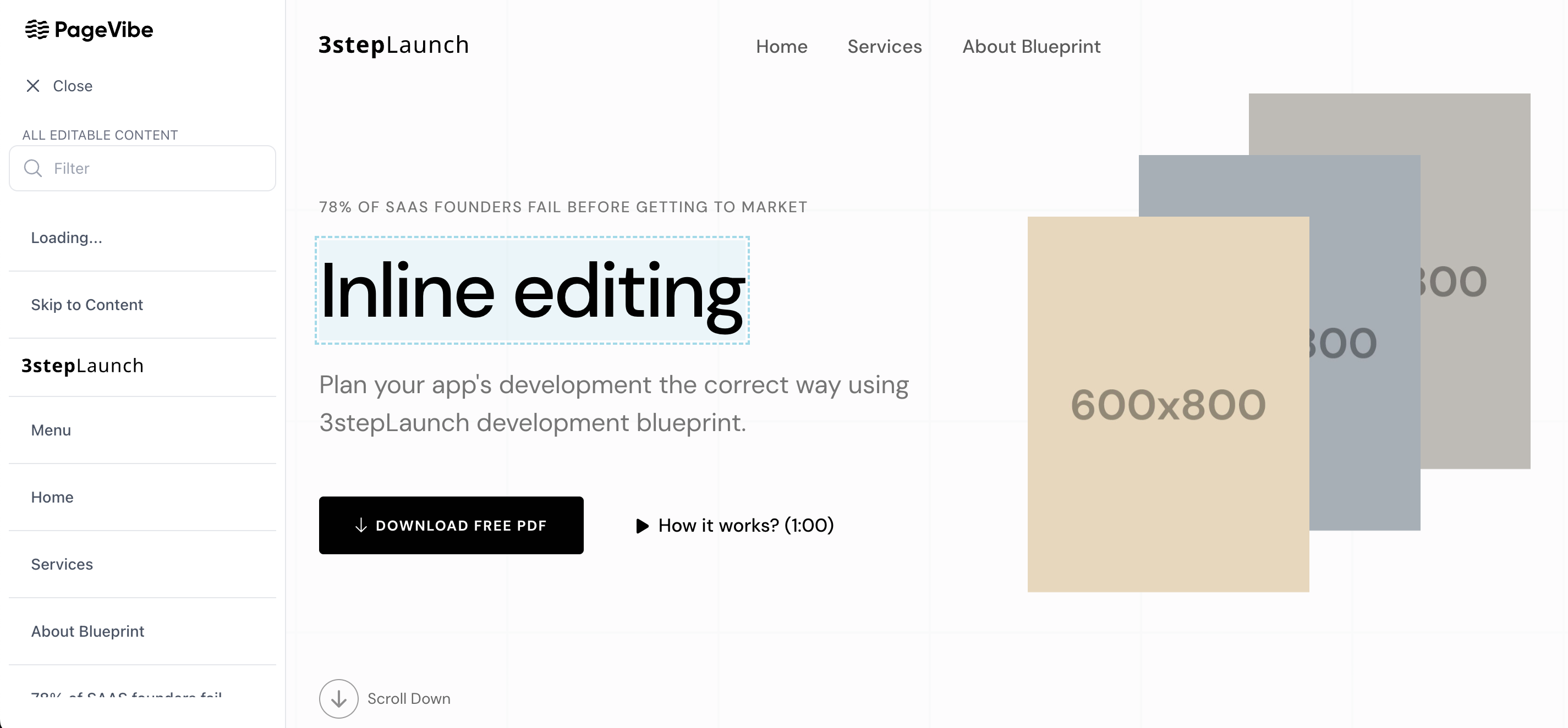The width and height of the screenshot is (1568, 728).
Task: Click the 3stepLaunch logo in page header
Action: 394,45
